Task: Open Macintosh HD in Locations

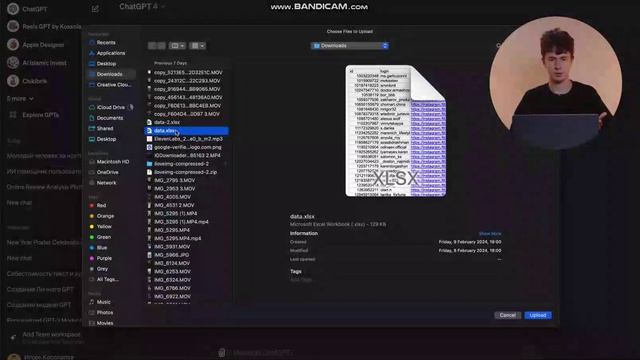Action: 113,162
